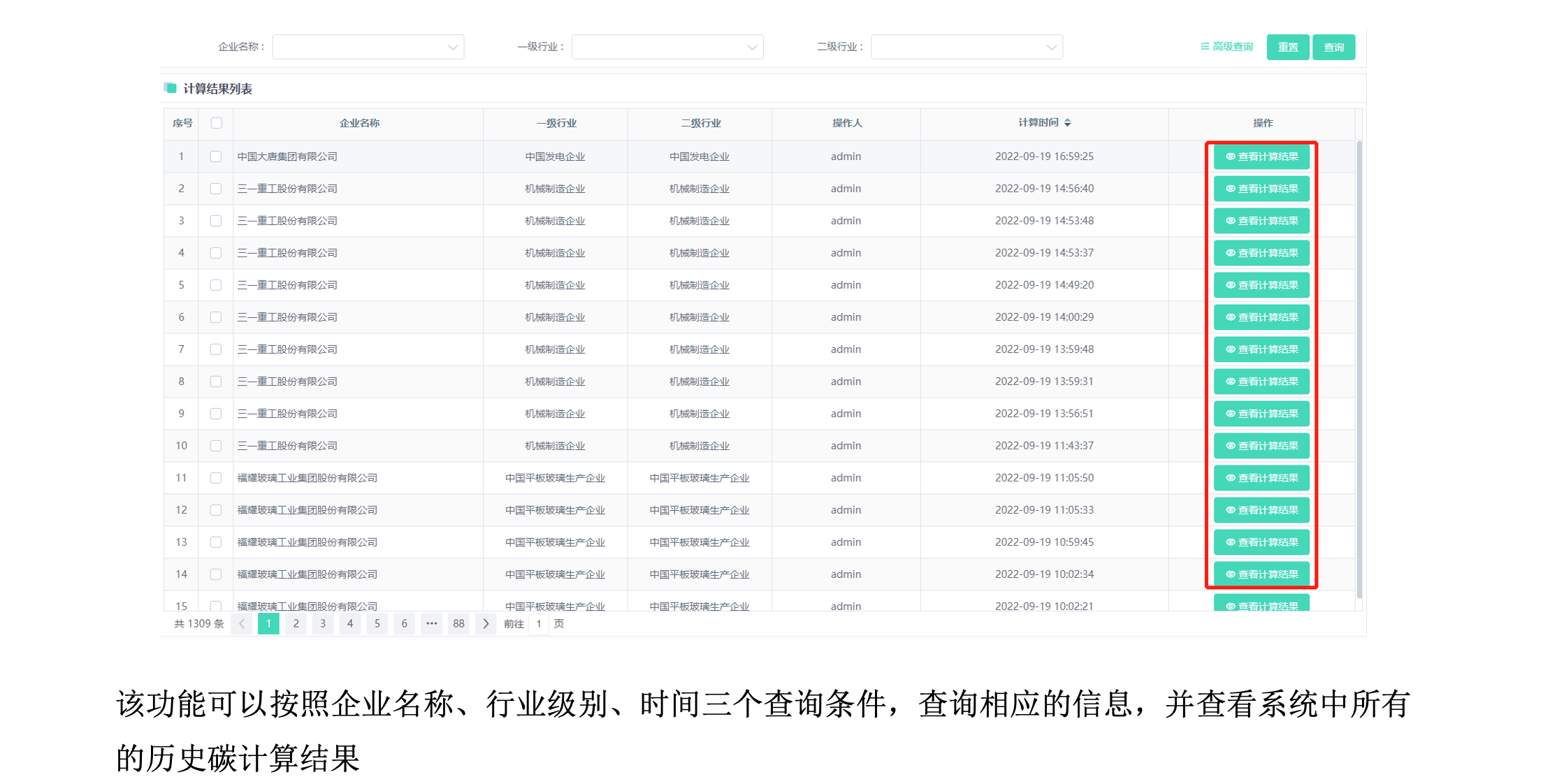This screenshot has width=1564, height=784.
Task: Jump to last page 88
Action: (x=458, y=624)
